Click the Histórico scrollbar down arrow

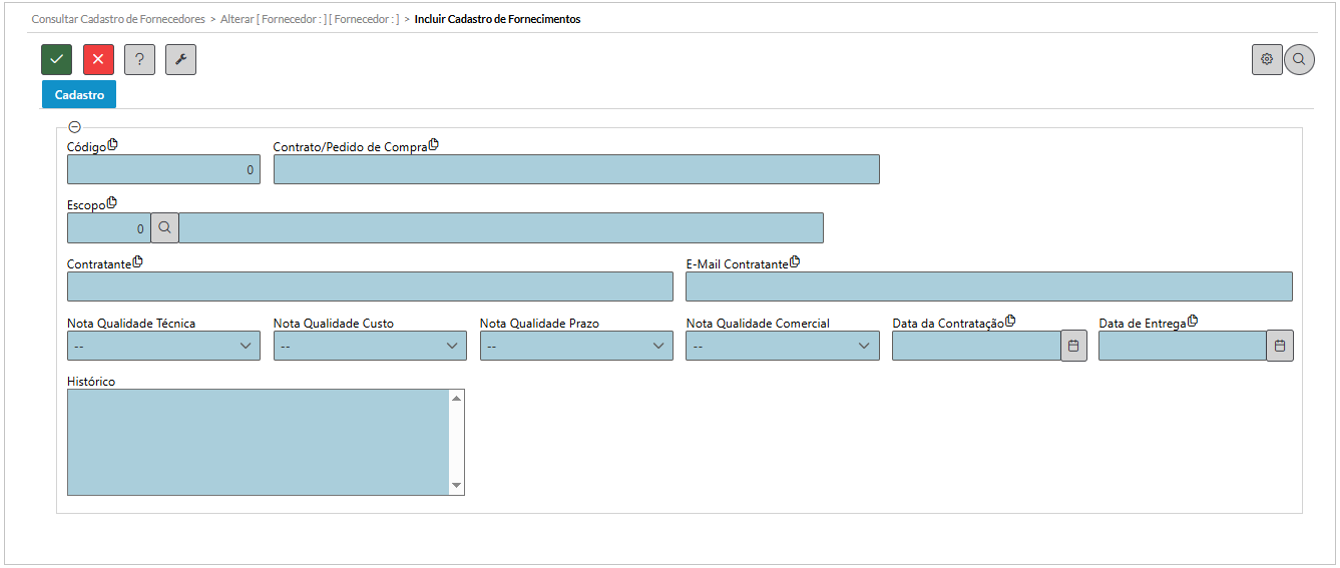tap(457, 486)
